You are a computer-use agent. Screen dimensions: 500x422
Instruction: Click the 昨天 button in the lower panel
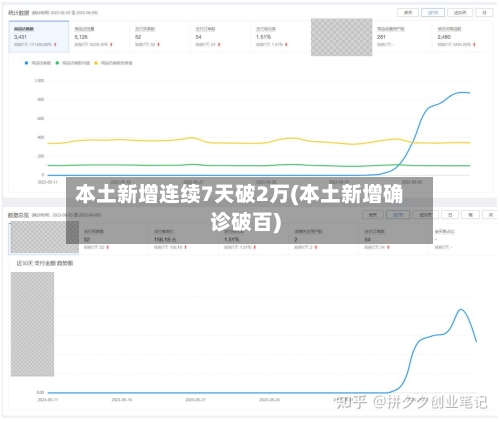(373, 215)
